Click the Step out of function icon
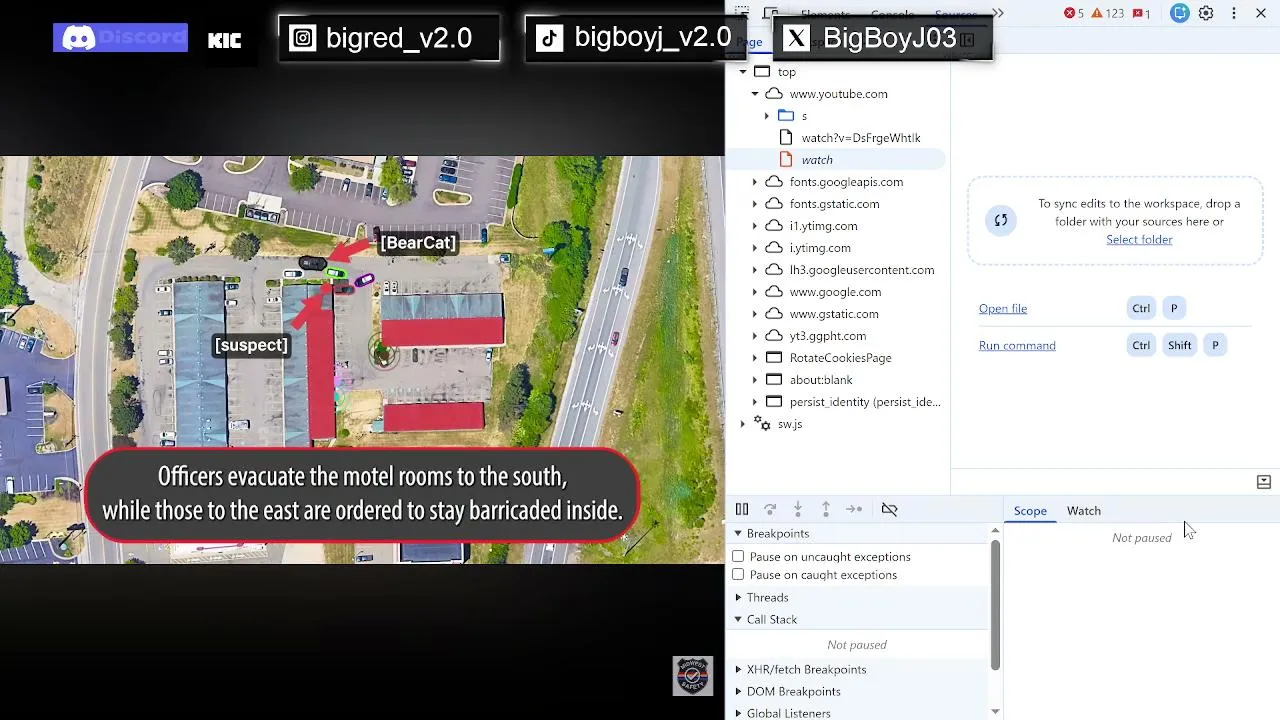The width and height of the screenshot is (1280, 720). 826,509
